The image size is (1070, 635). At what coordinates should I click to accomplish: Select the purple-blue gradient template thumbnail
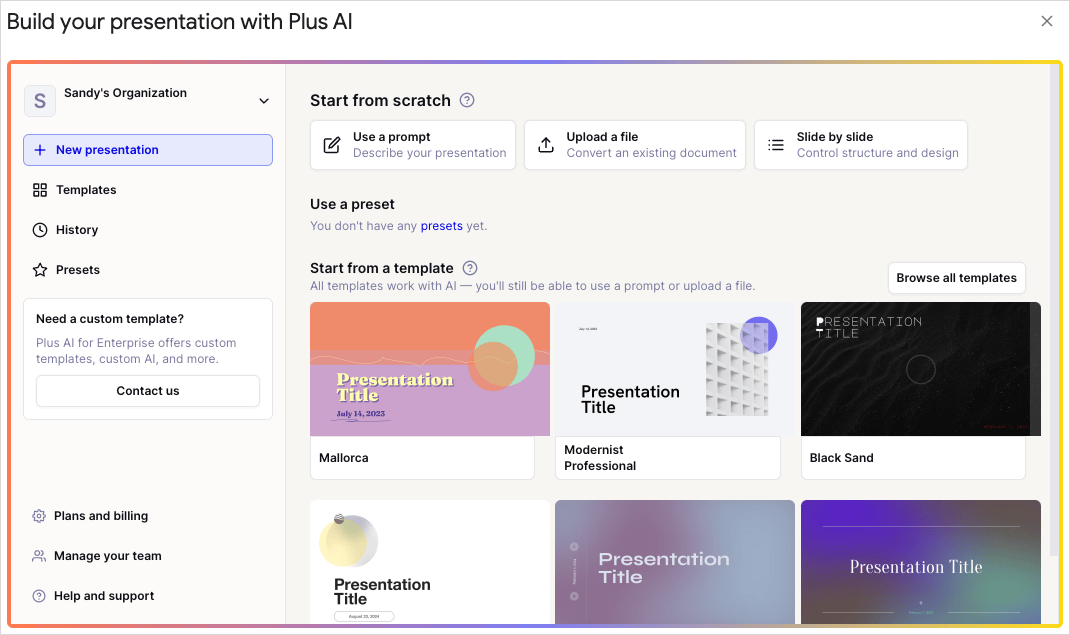pos(675,562)
